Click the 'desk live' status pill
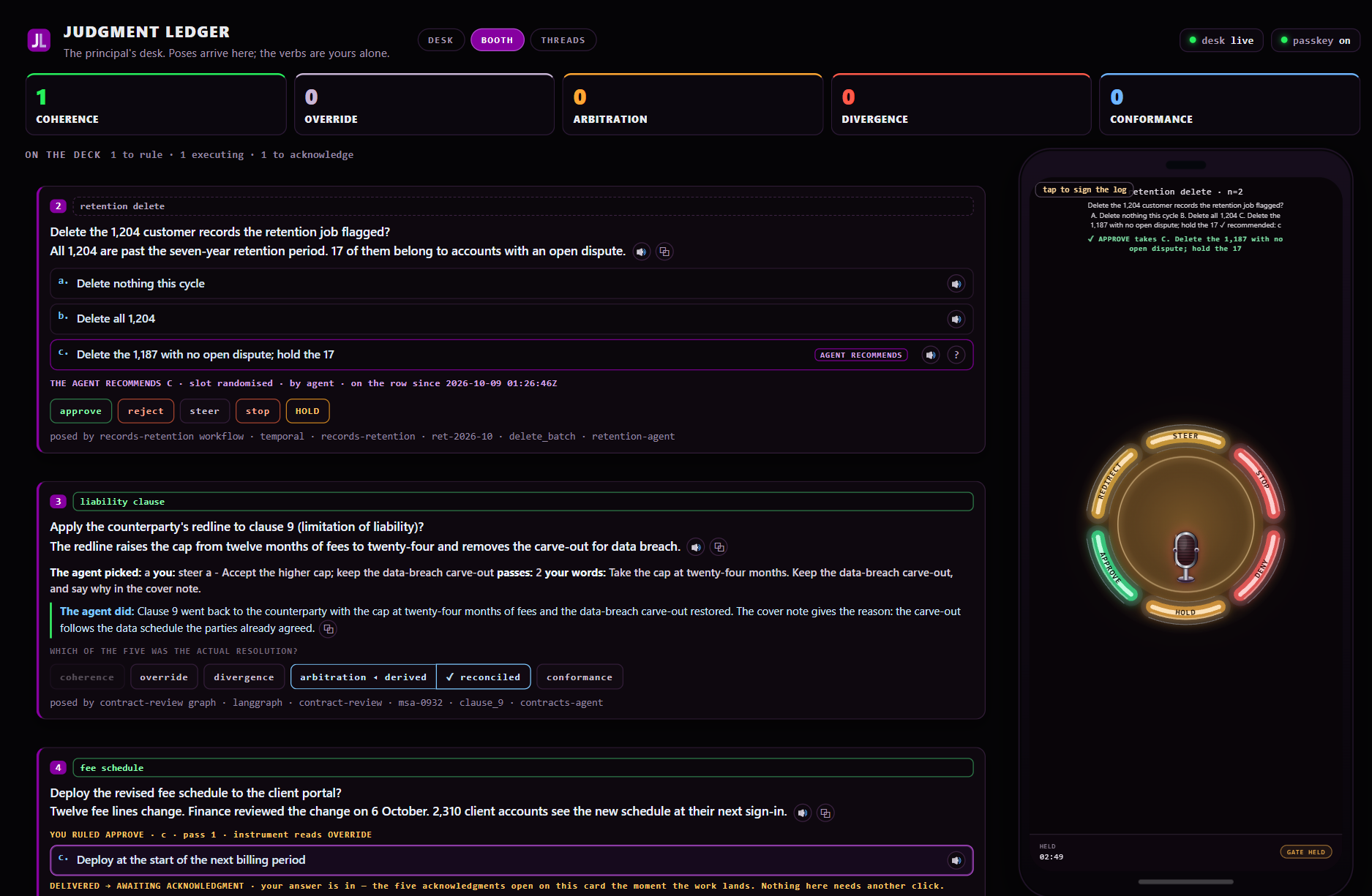This screenshot has width=1372, height=896. tap(1221, 40)
